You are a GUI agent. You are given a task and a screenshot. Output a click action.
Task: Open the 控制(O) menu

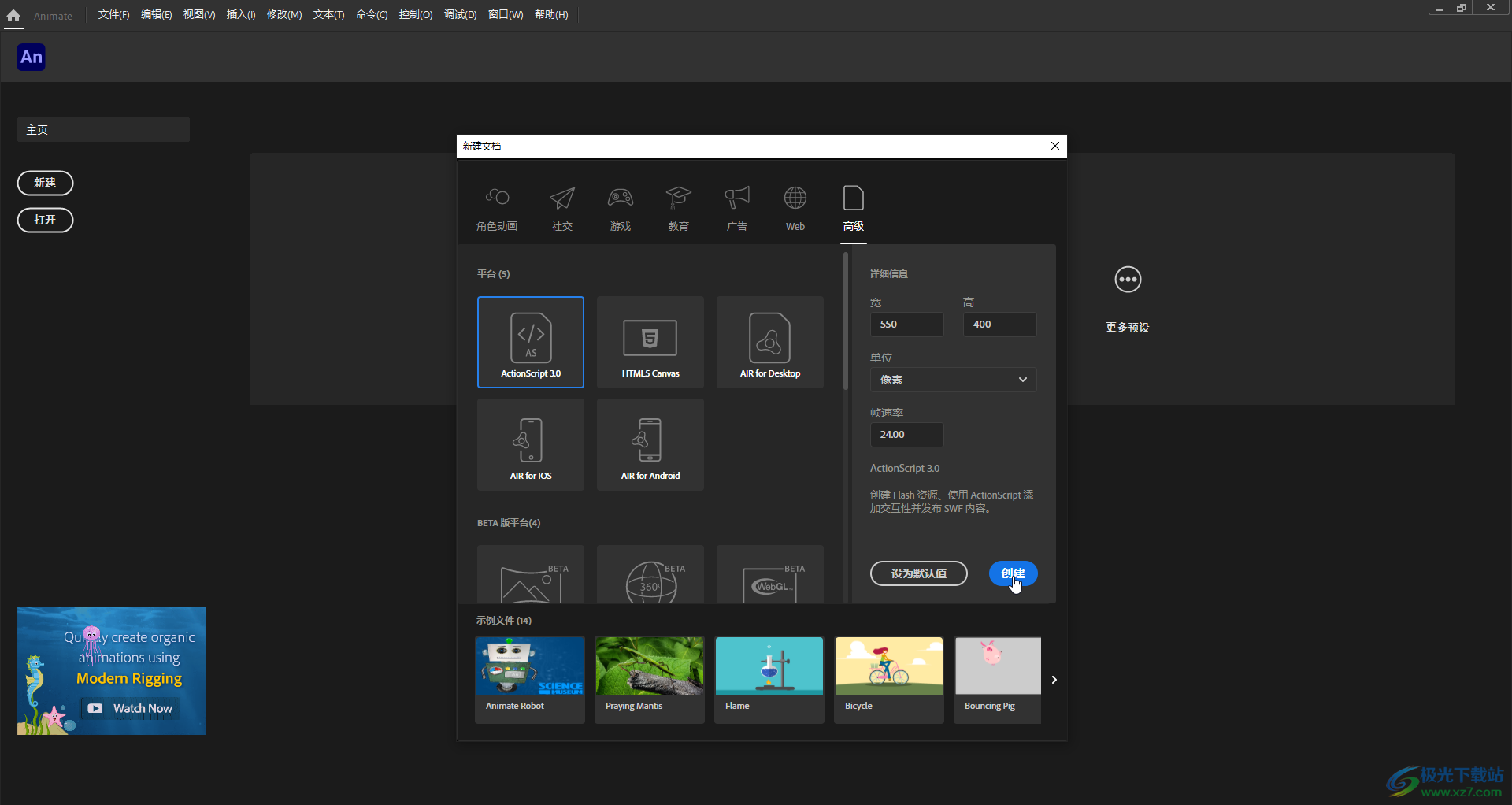(416, 15)
